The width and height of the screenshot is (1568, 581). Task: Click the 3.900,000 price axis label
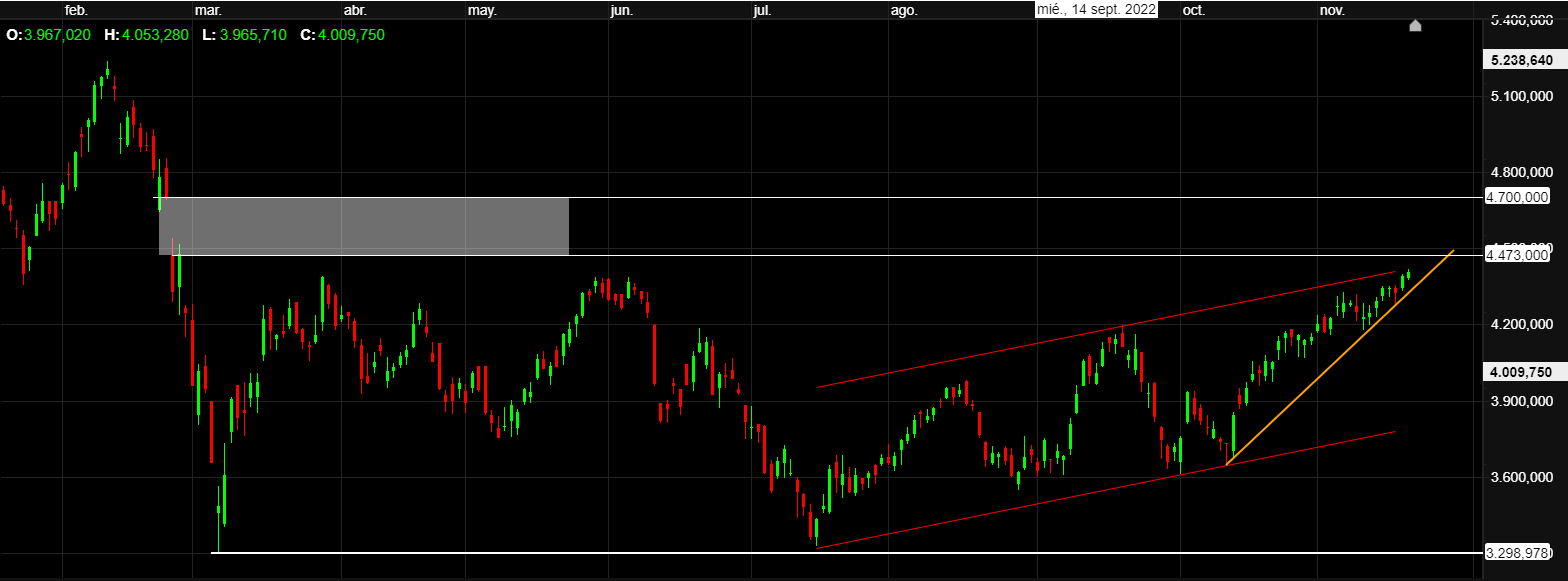1520,401
